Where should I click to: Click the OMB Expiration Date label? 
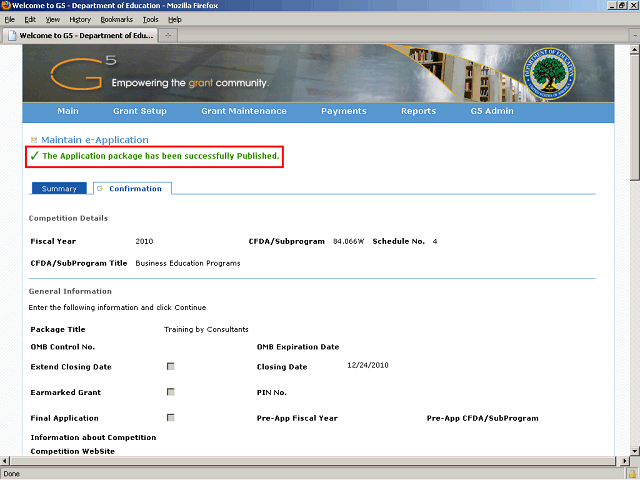pos(298,347)
